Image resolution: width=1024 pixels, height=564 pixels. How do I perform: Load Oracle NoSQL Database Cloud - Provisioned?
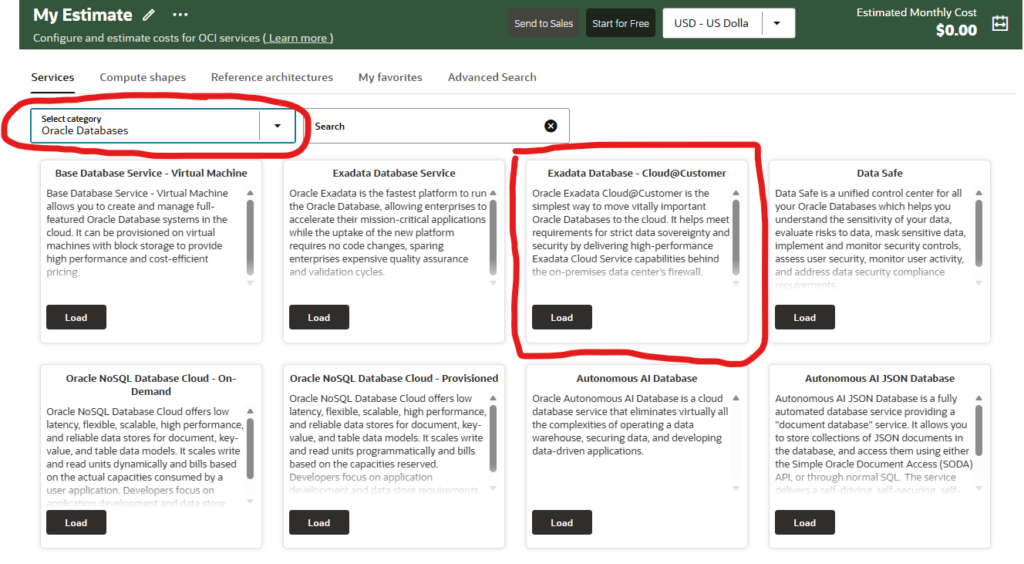click(x=319, y=522)
